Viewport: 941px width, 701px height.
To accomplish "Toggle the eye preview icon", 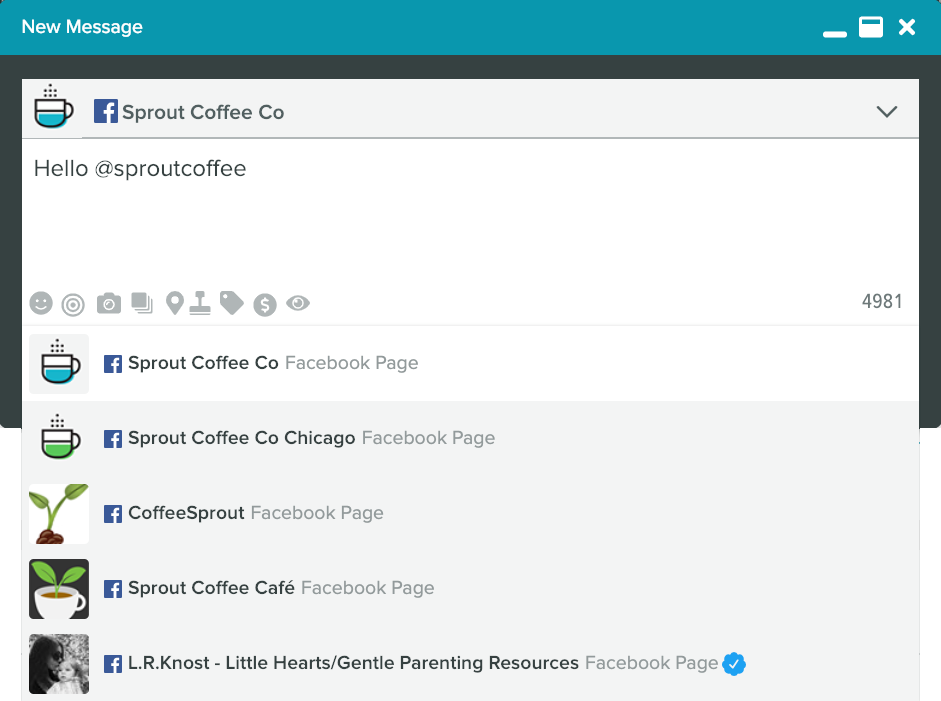I will click(298, 303).
